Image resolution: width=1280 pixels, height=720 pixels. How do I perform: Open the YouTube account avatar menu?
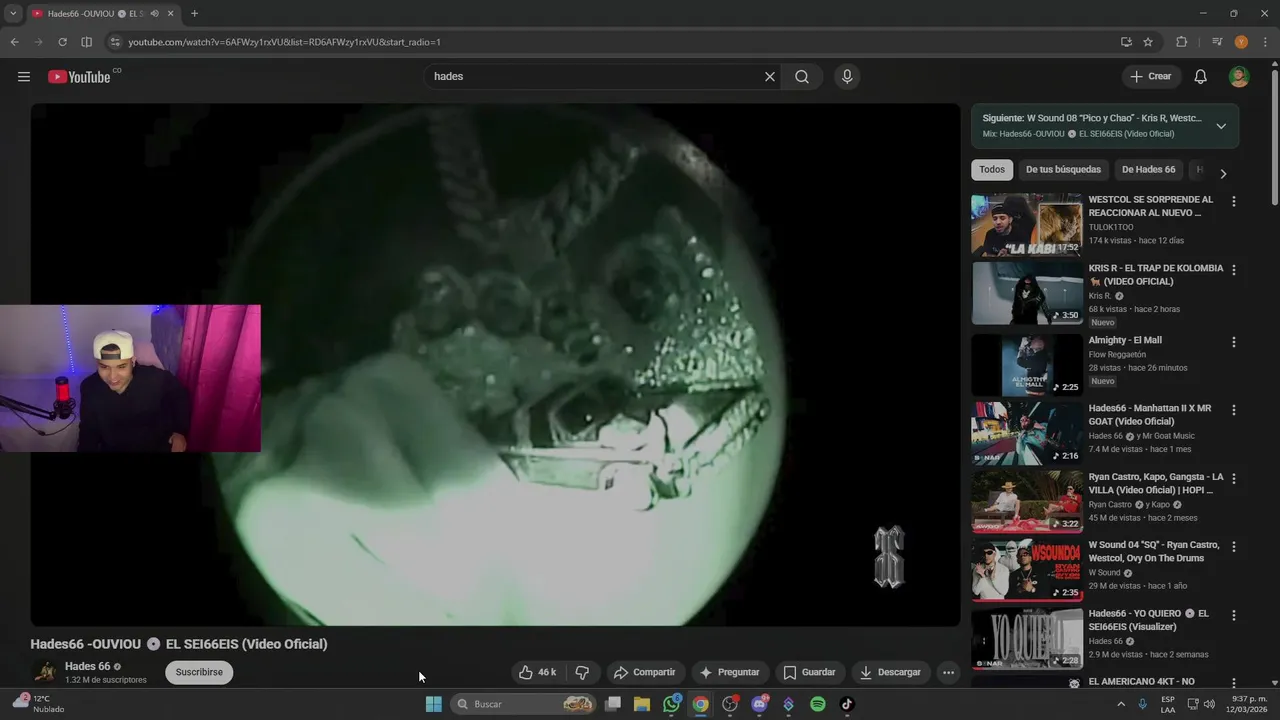pyautogui.click(x=1239, y=77)
